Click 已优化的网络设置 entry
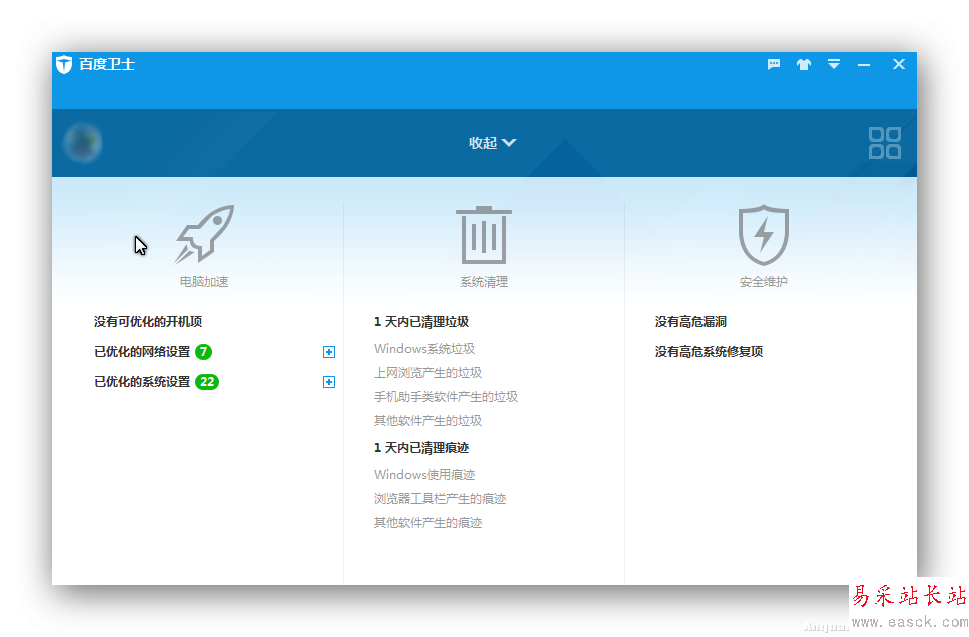Viewport: 969px width, 637px height. 142,352
